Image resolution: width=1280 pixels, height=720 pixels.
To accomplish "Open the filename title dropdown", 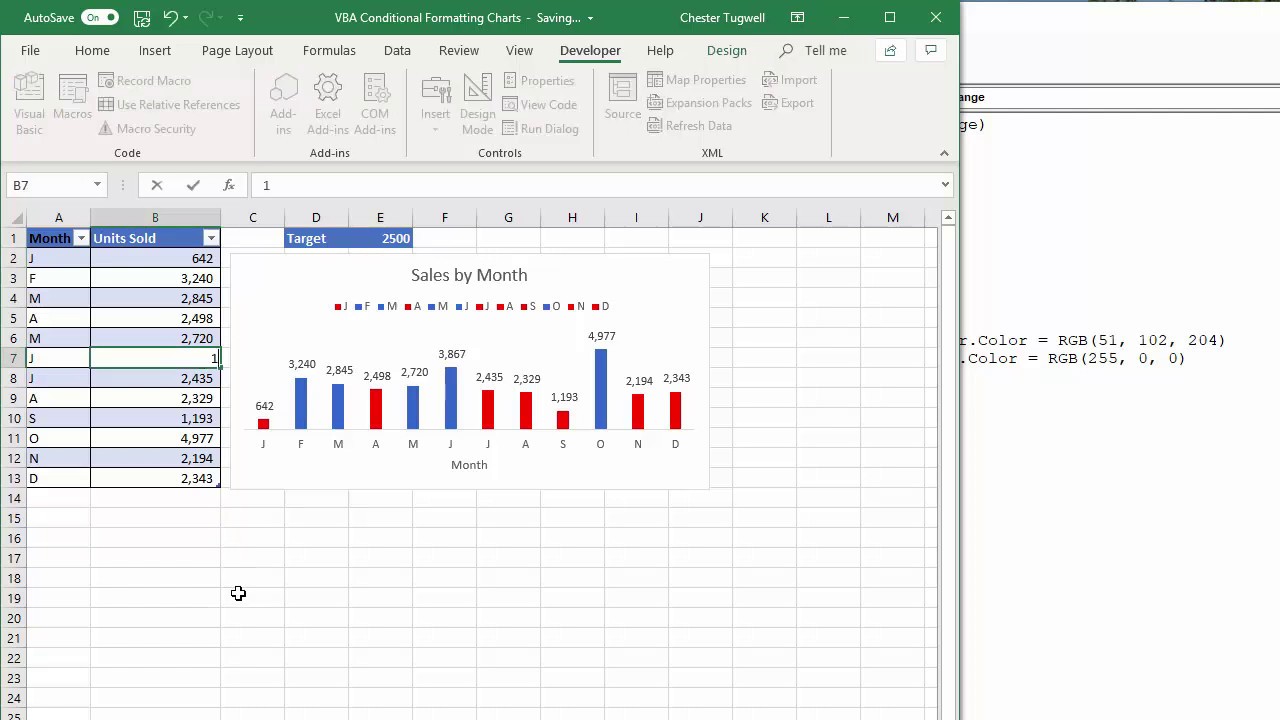I will (590, 18).
